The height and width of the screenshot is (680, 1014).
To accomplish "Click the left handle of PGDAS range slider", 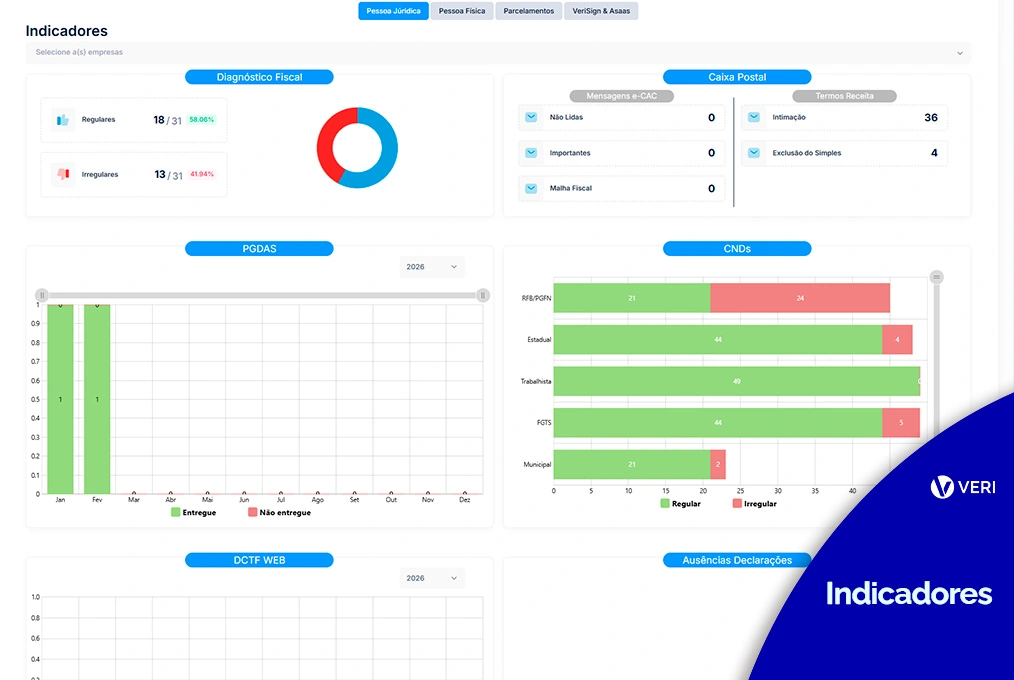I will 42,295.
